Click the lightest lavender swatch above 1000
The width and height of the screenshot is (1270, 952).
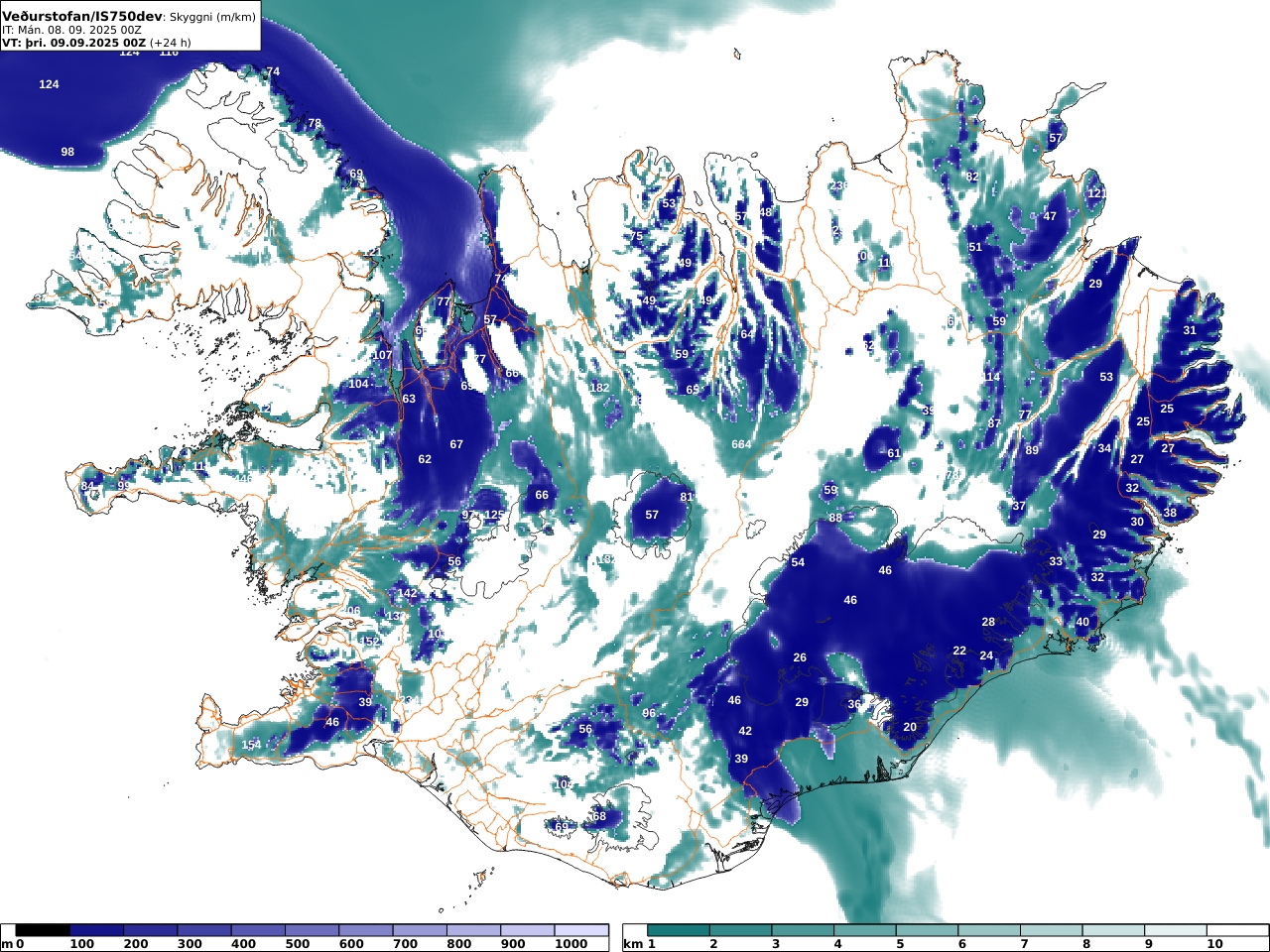tap(581, 930)
